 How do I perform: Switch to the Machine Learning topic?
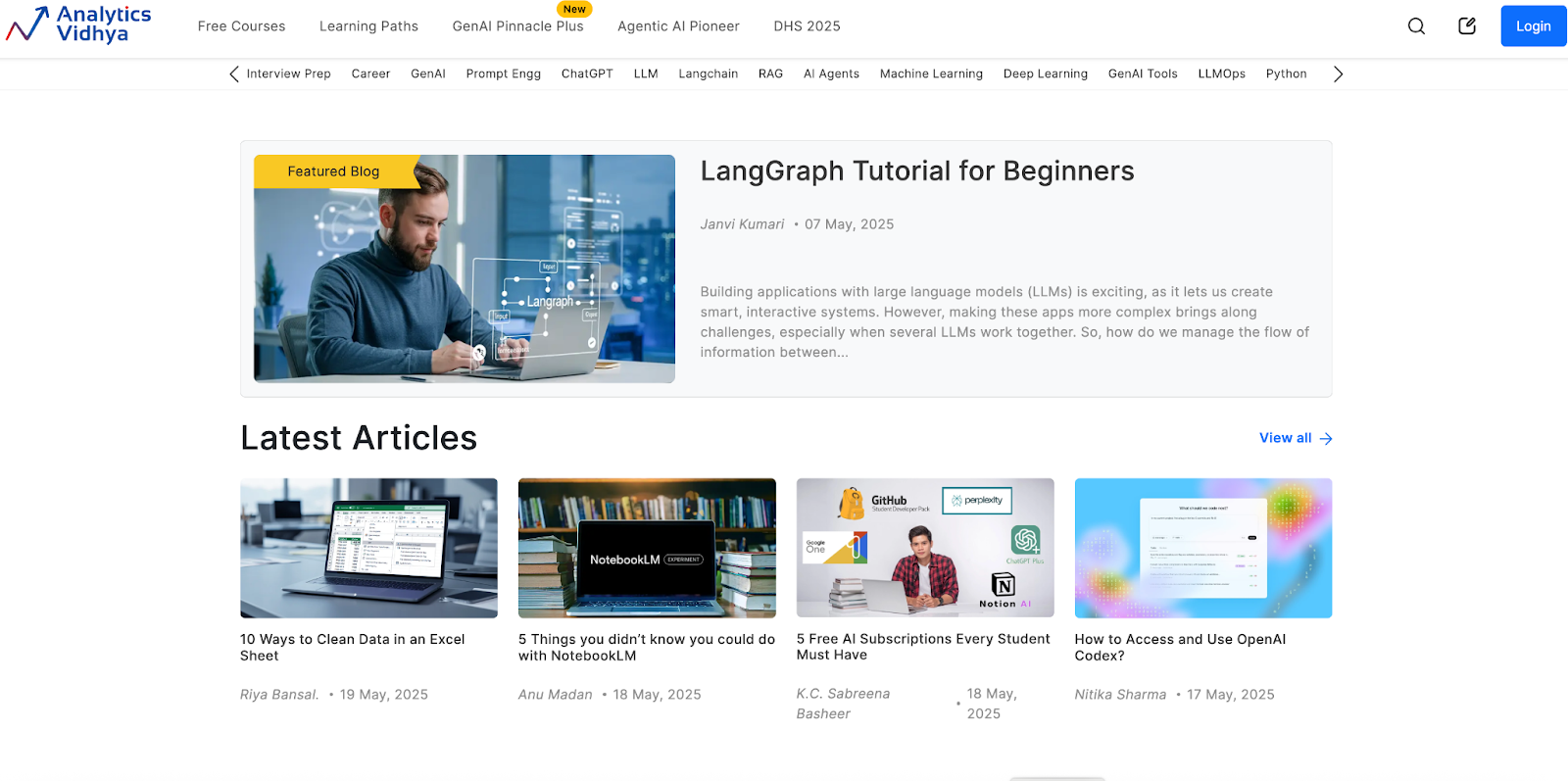931,74
